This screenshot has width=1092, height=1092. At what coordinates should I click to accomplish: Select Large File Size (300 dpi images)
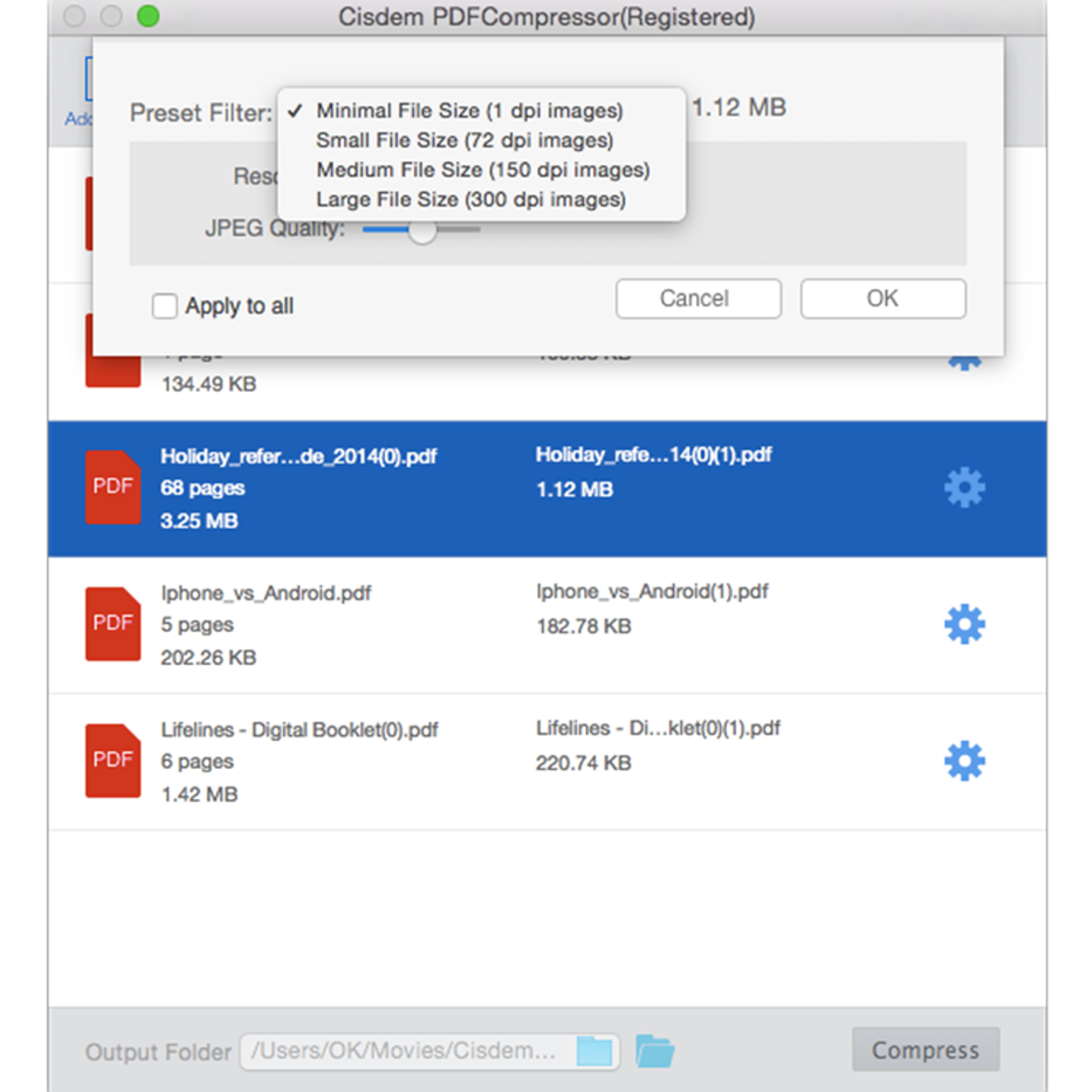click(x=470, y=199)
